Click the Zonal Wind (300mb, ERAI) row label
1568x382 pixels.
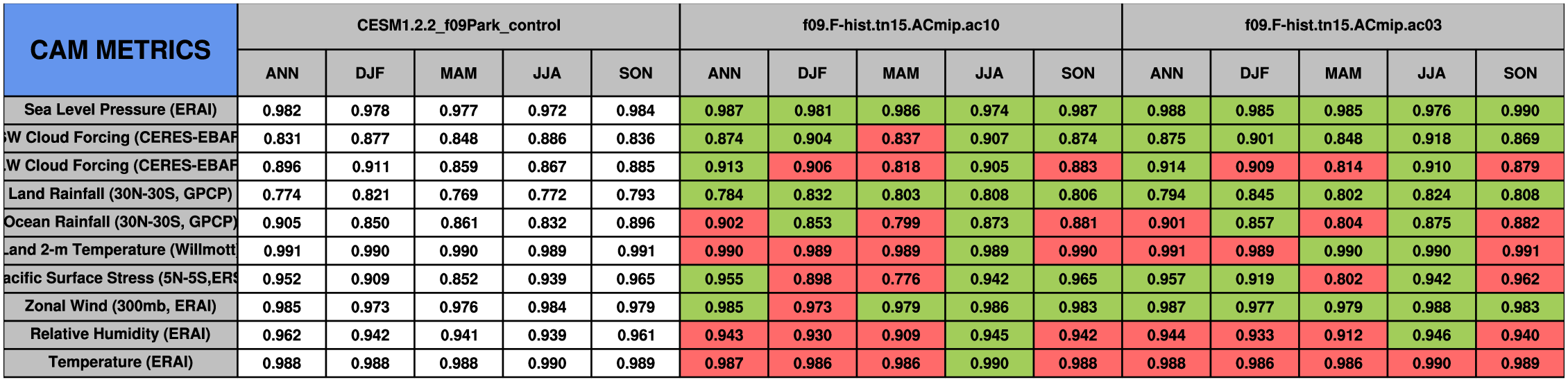pos(120,306)
